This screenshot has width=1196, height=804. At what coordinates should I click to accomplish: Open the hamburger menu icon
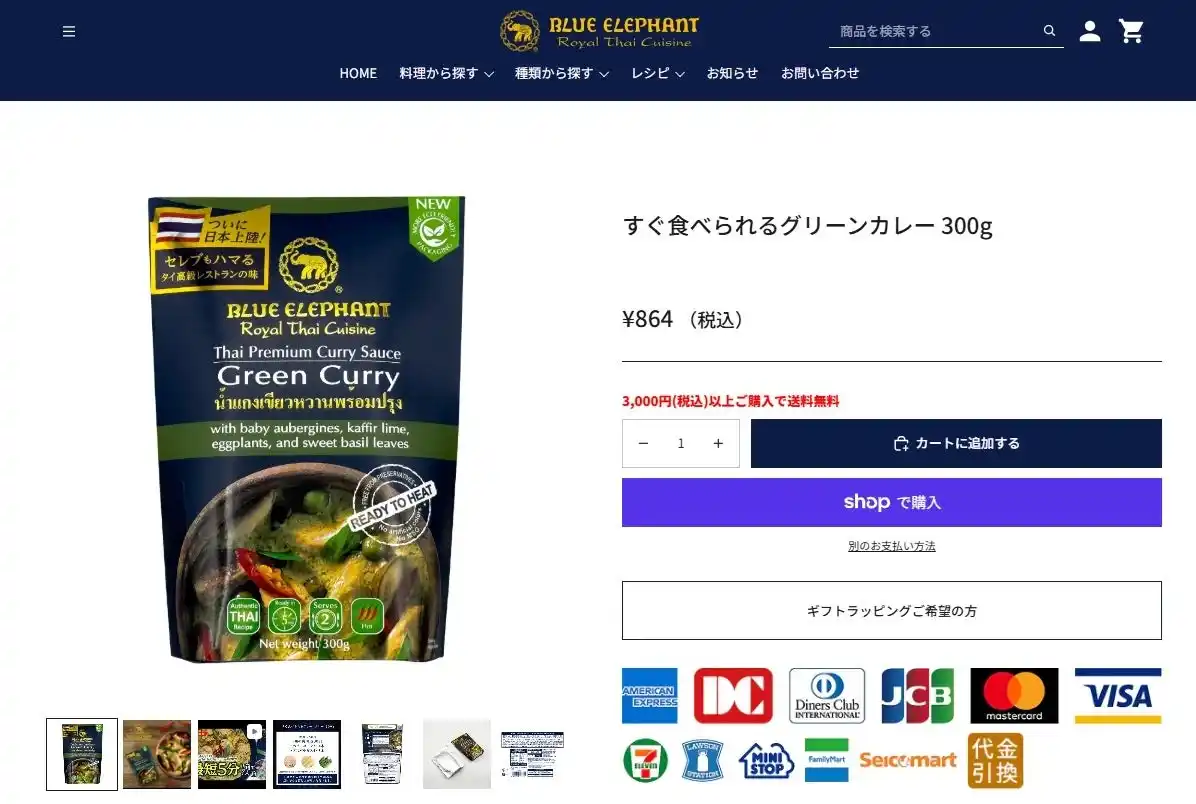(x=69, y=31)
